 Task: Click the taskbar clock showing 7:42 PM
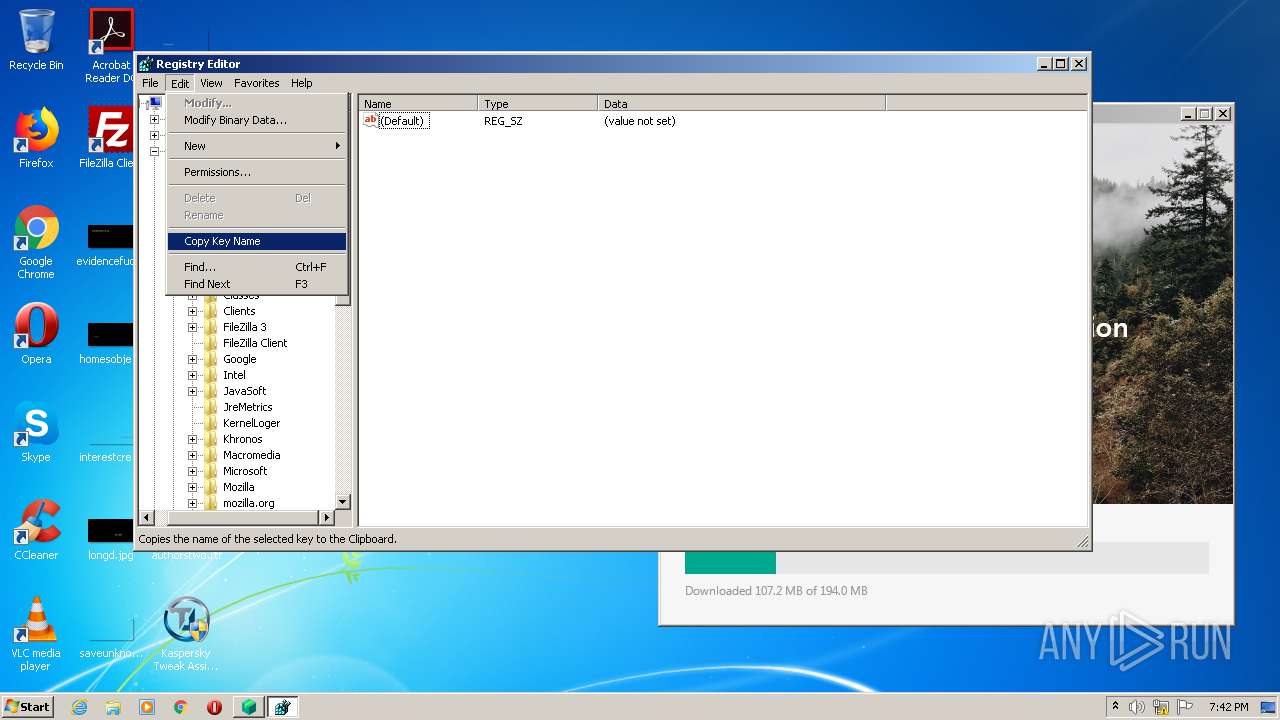click(1228, 707)
